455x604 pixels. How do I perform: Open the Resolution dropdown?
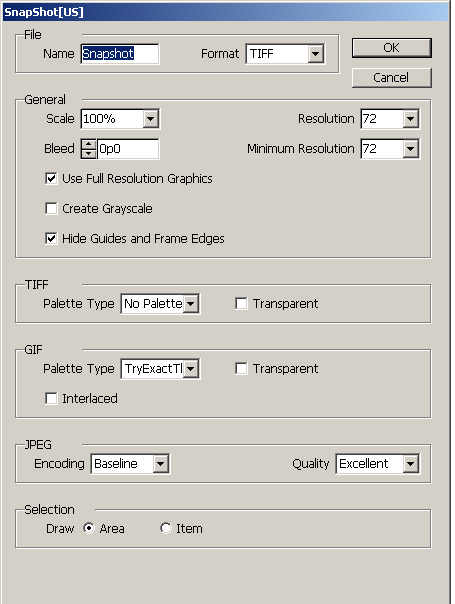pyautogui.click(x=390, y=119)
